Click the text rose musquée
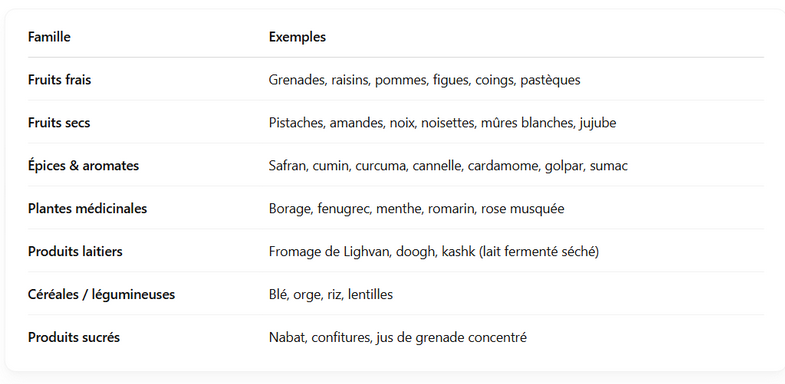Screen dimensions: 785x384 click(x=523, y=209)
